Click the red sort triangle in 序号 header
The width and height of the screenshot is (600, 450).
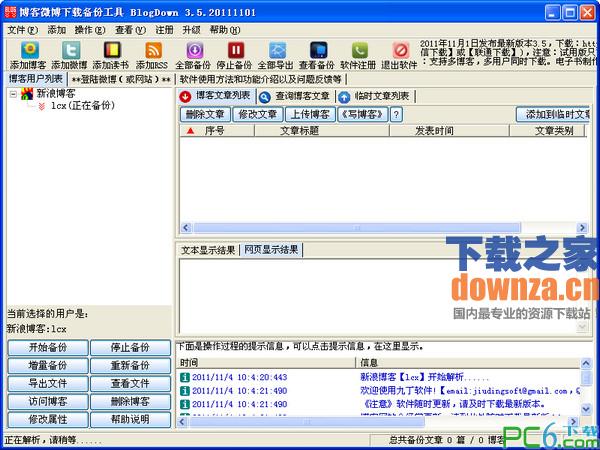point(190,131)
